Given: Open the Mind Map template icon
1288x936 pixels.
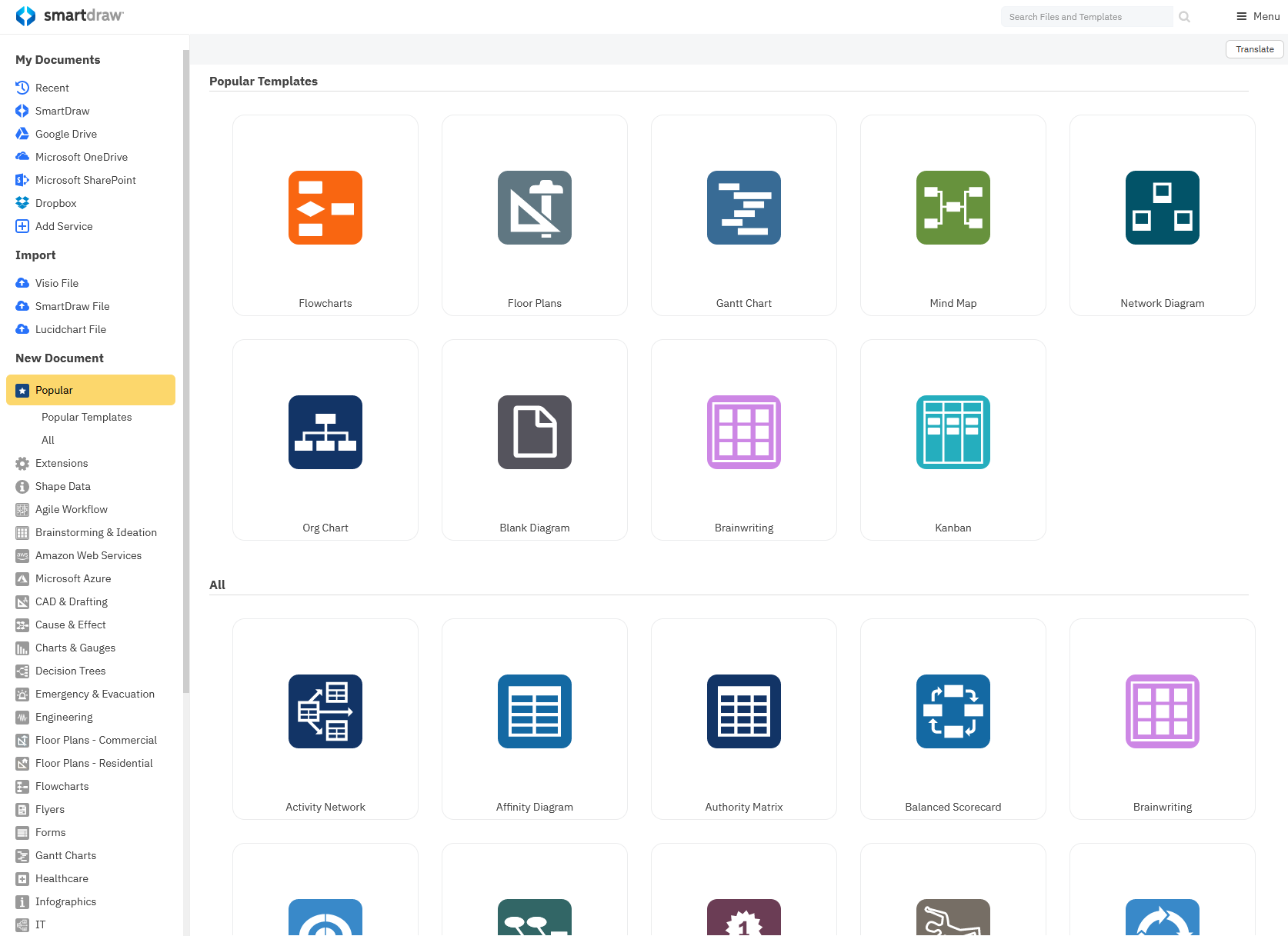Looking at the screenshot, I should pyautogui.click(x=953, y=208).
